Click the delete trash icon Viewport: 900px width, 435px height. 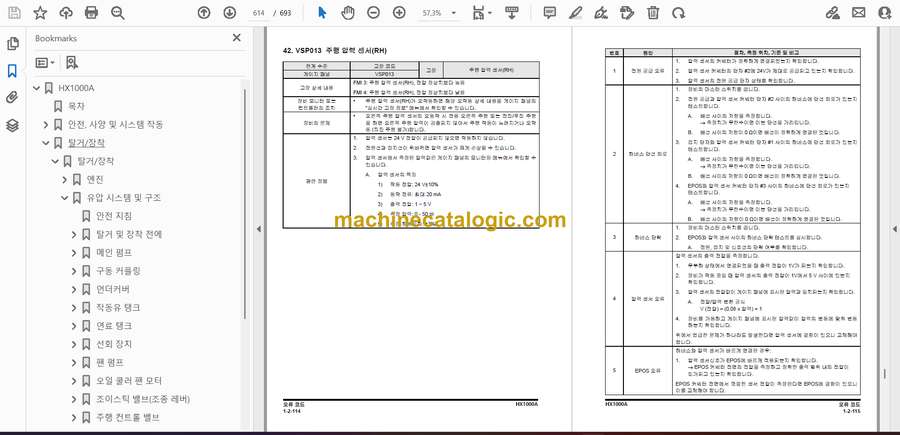[653, 13]
